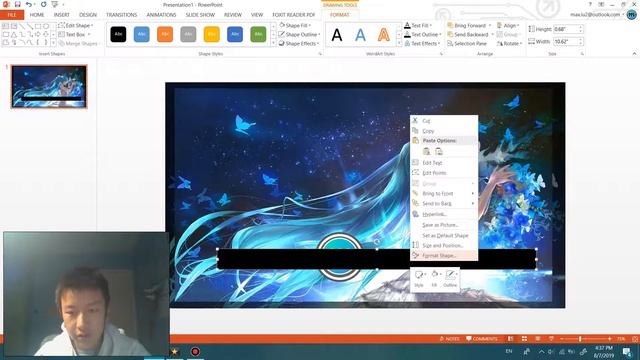The image size is (640, 360).
Task: Click the shape Height input field
Action: [x=566, y=29]
